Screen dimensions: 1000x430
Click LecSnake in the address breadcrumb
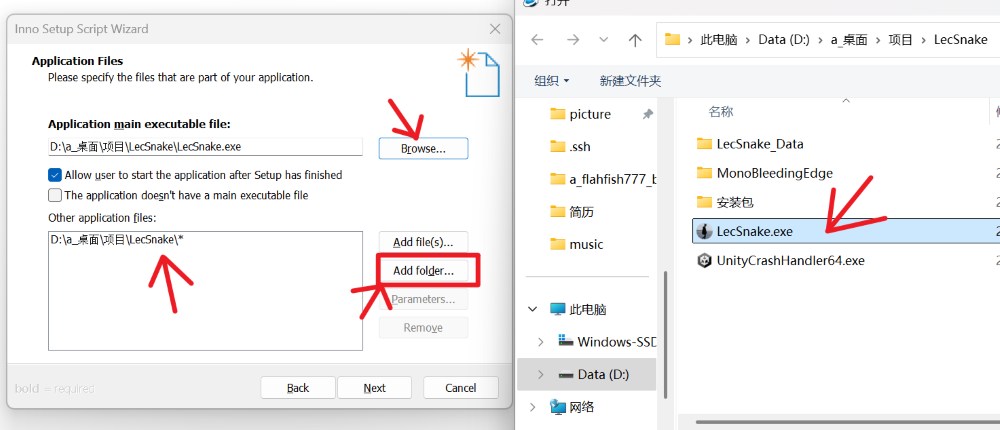click(960, 40)
